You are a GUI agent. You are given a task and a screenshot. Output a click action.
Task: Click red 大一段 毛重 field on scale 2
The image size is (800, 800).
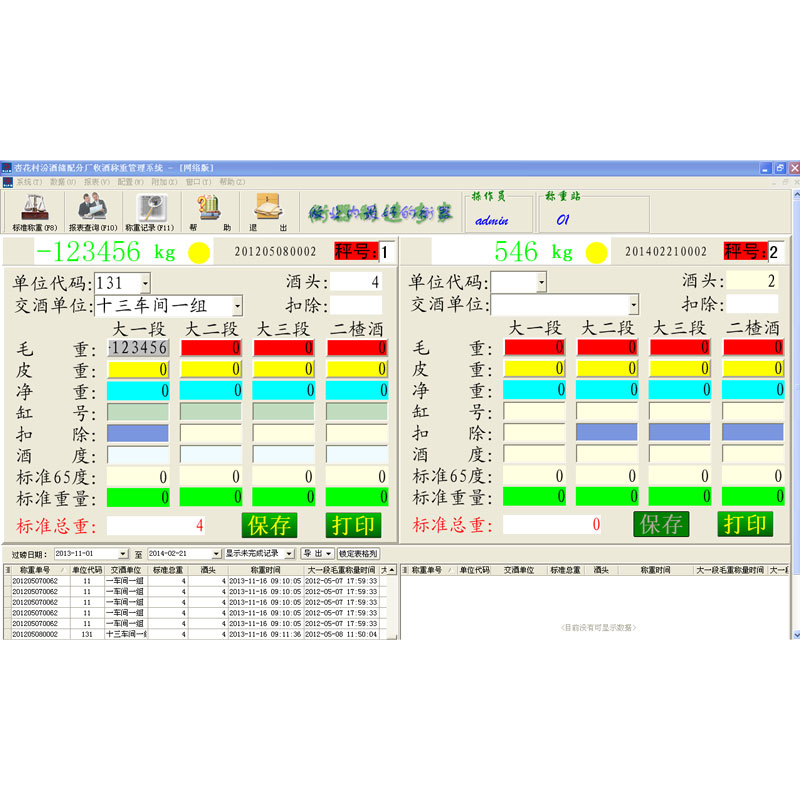pos(534,347)
